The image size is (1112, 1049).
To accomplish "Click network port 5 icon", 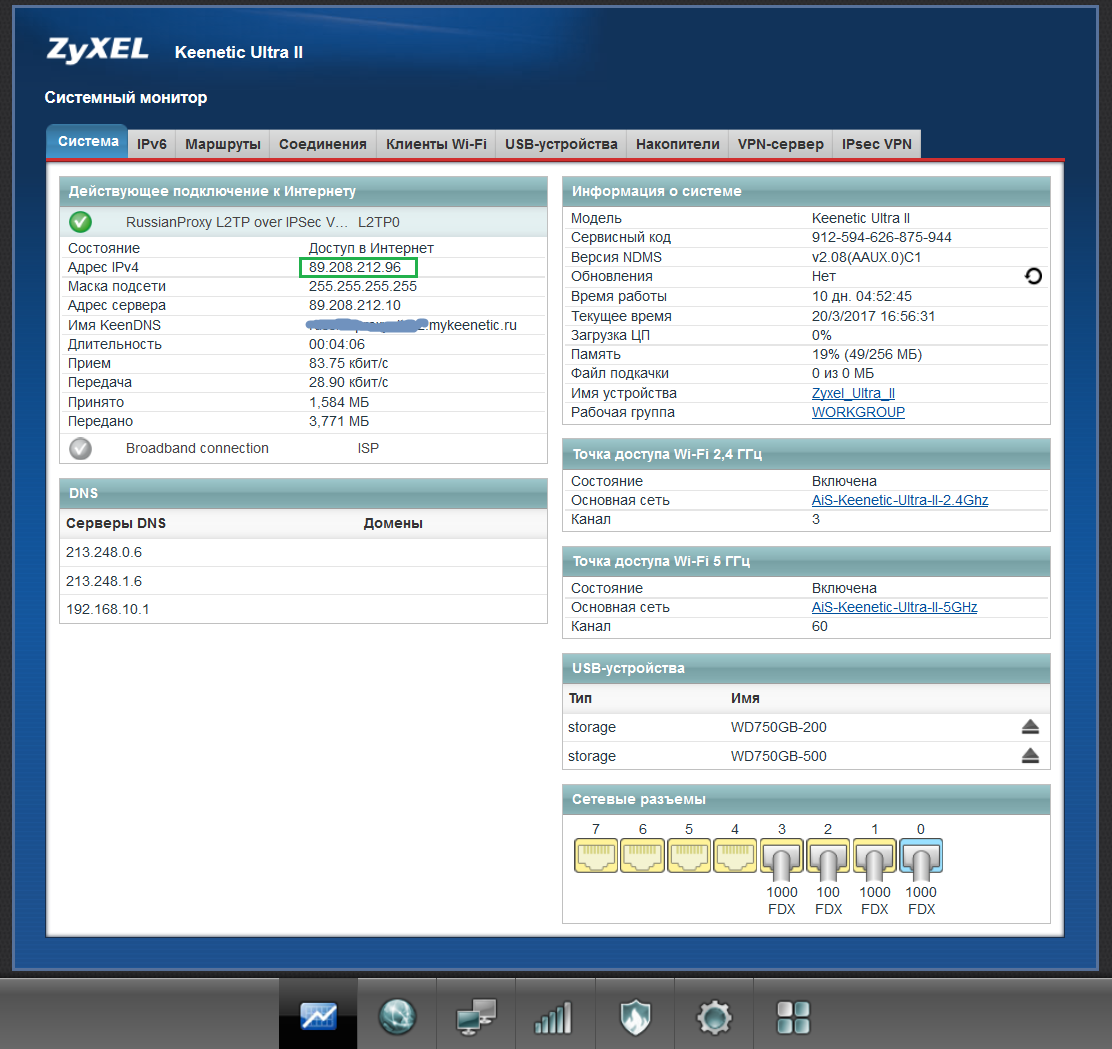I will (689, 855).
